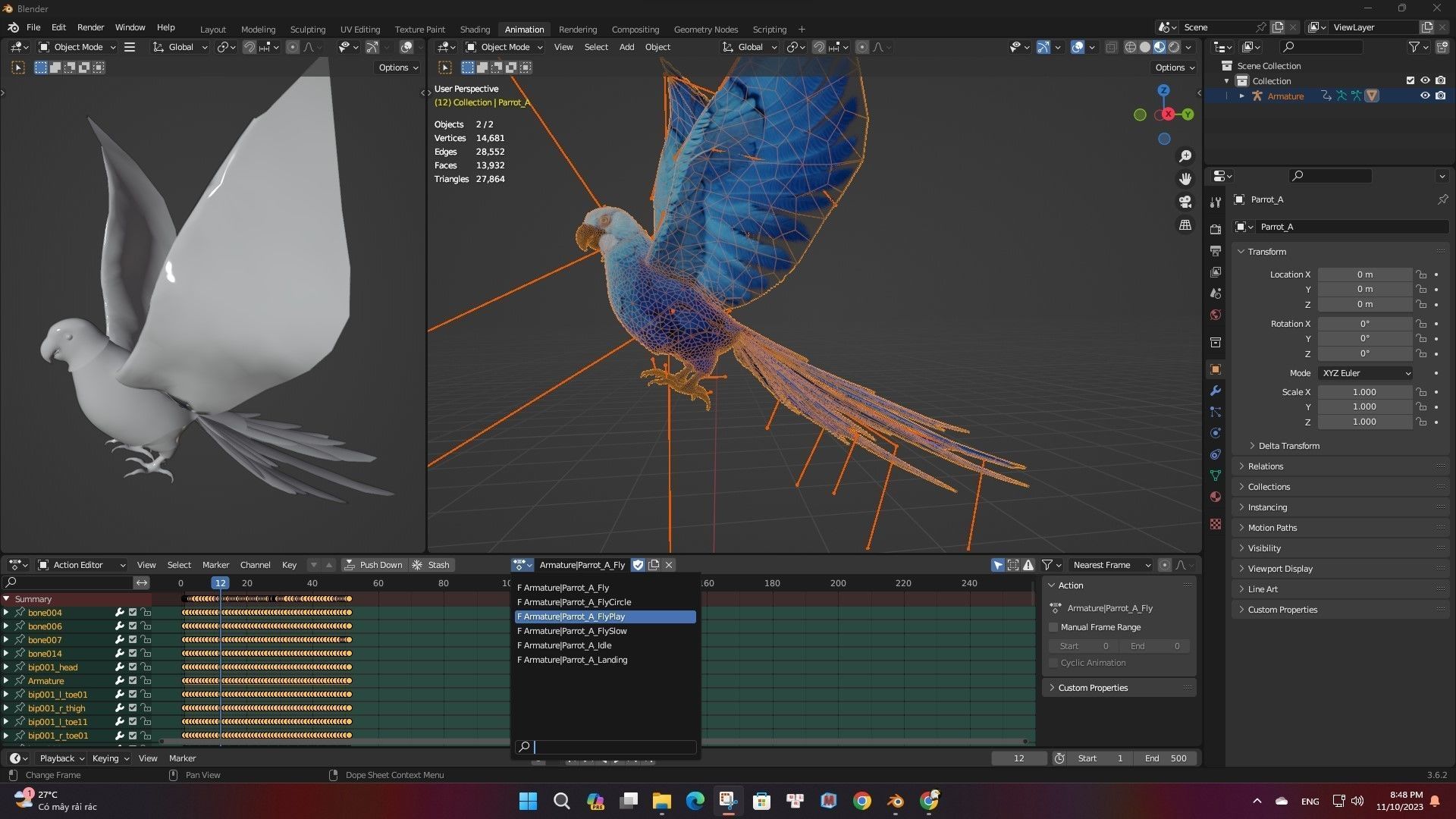Open the Nearest Frame snapping dropdown
This screenshot has height=819, width=1456.
point(1110,565)
